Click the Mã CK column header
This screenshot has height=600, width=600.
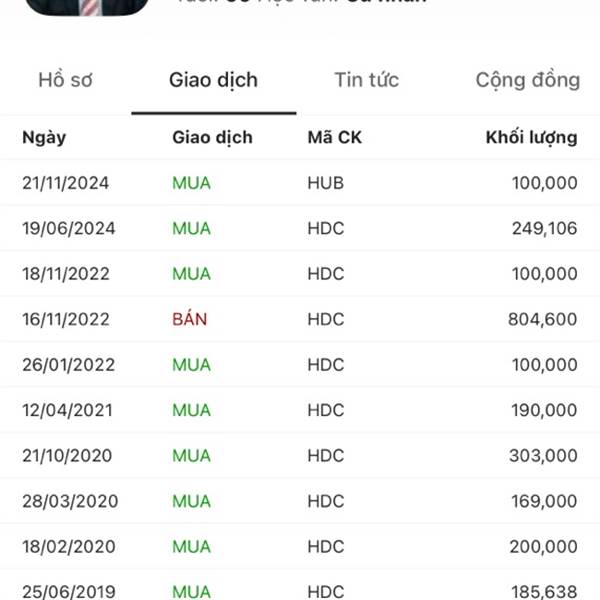tap(334, 137)
